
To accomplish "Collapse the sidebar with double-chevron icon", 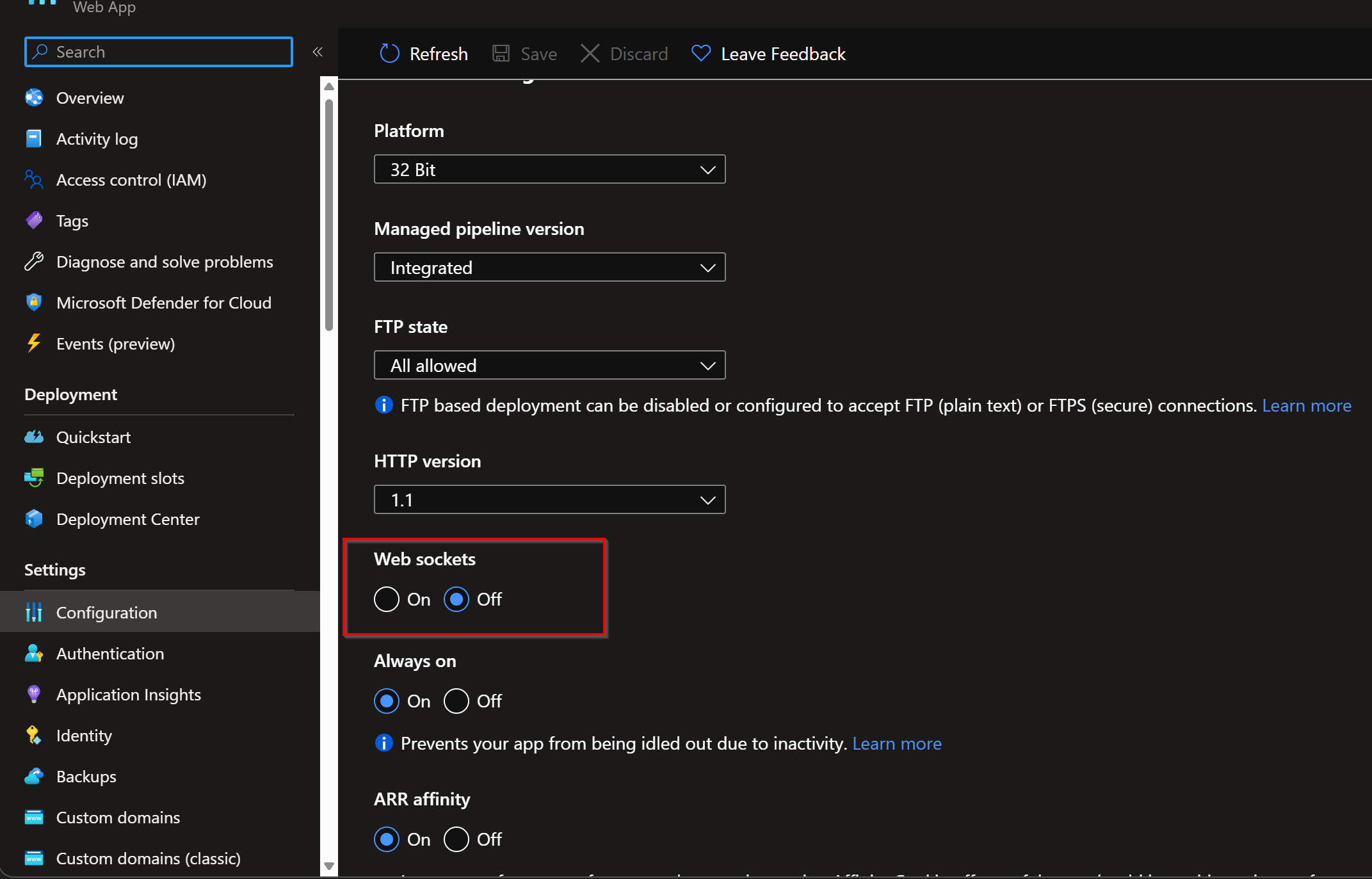I will click(318, 52).
